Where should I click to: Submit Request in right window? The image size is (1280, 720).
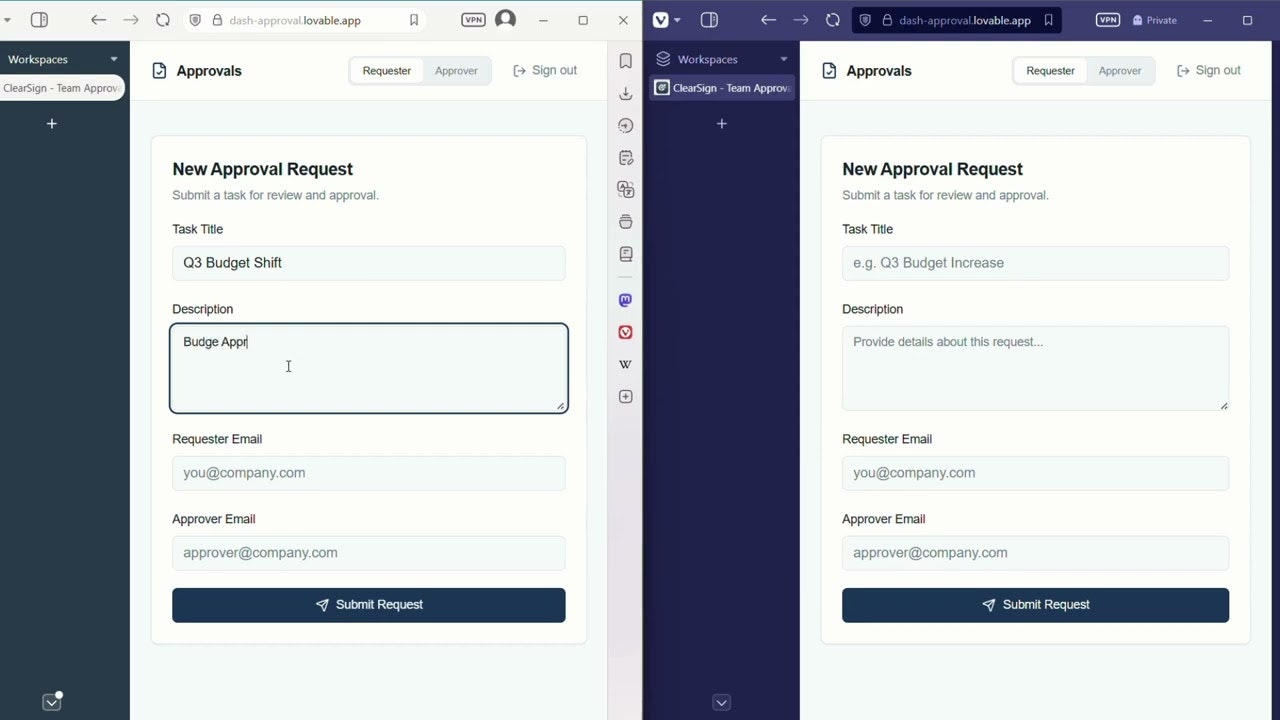coord(1035,605)
